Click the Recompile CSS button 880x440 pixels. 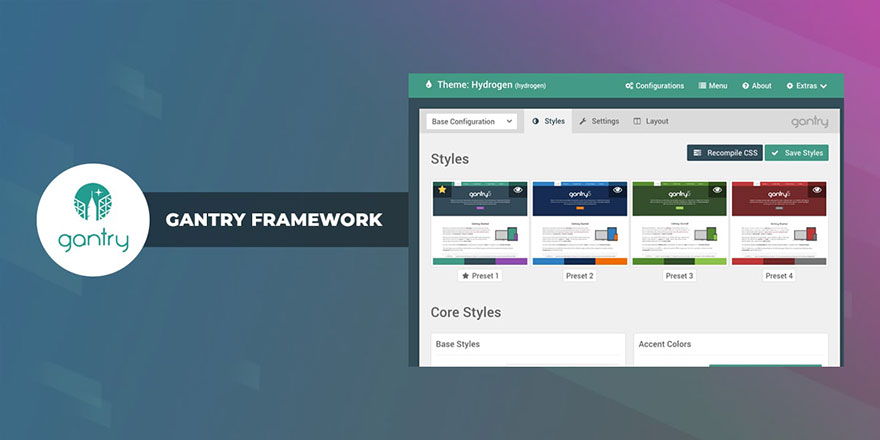[725, 153]
